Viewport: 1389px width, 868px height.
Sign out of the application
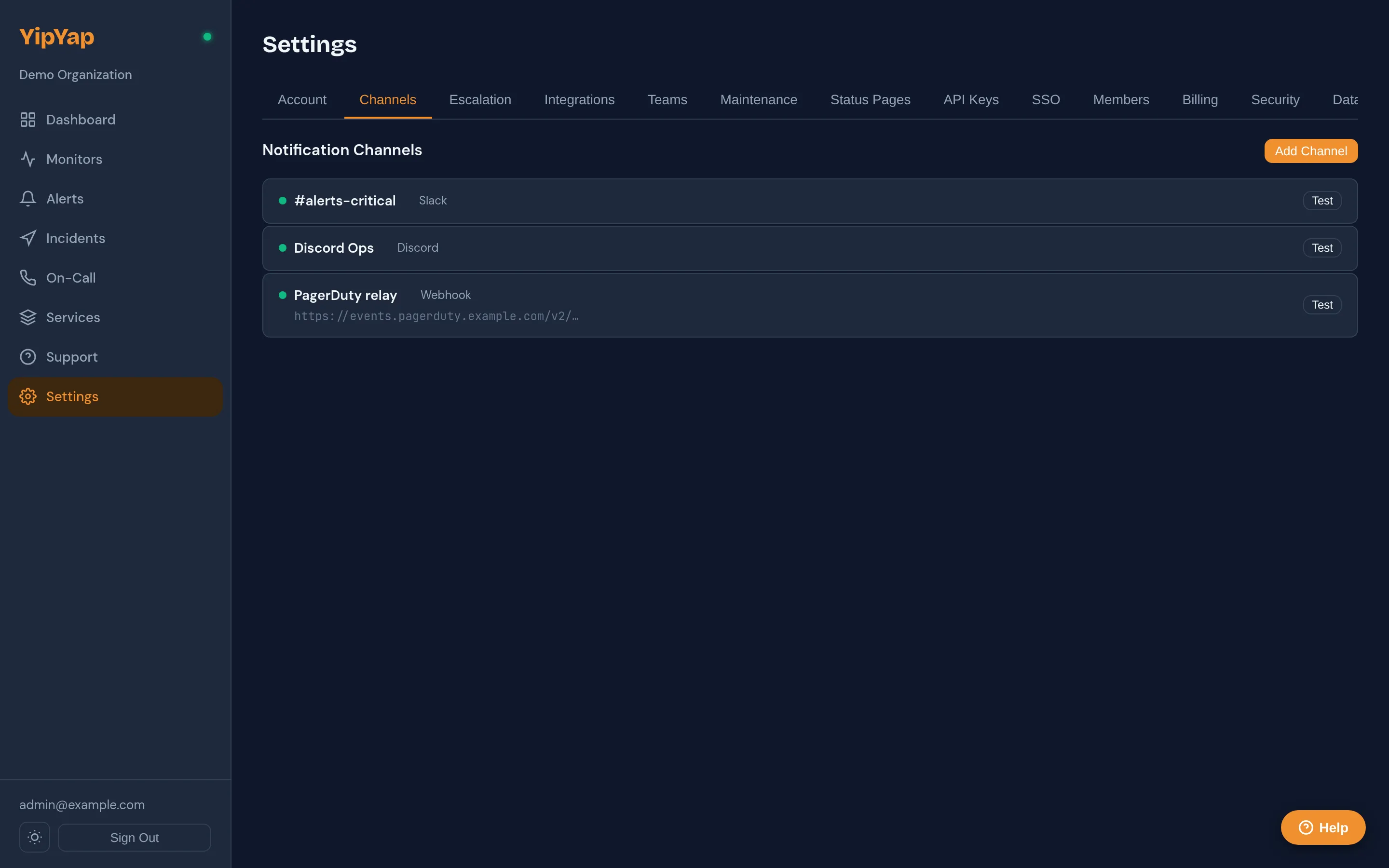point(134,837)
